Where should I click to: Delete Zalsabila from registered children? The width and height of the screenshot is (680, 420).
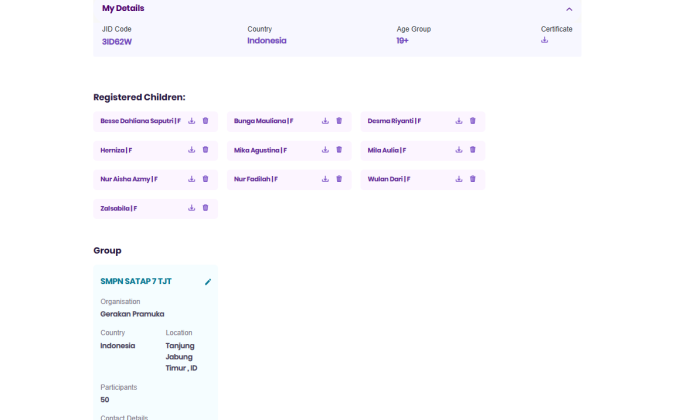click(205, 208)
